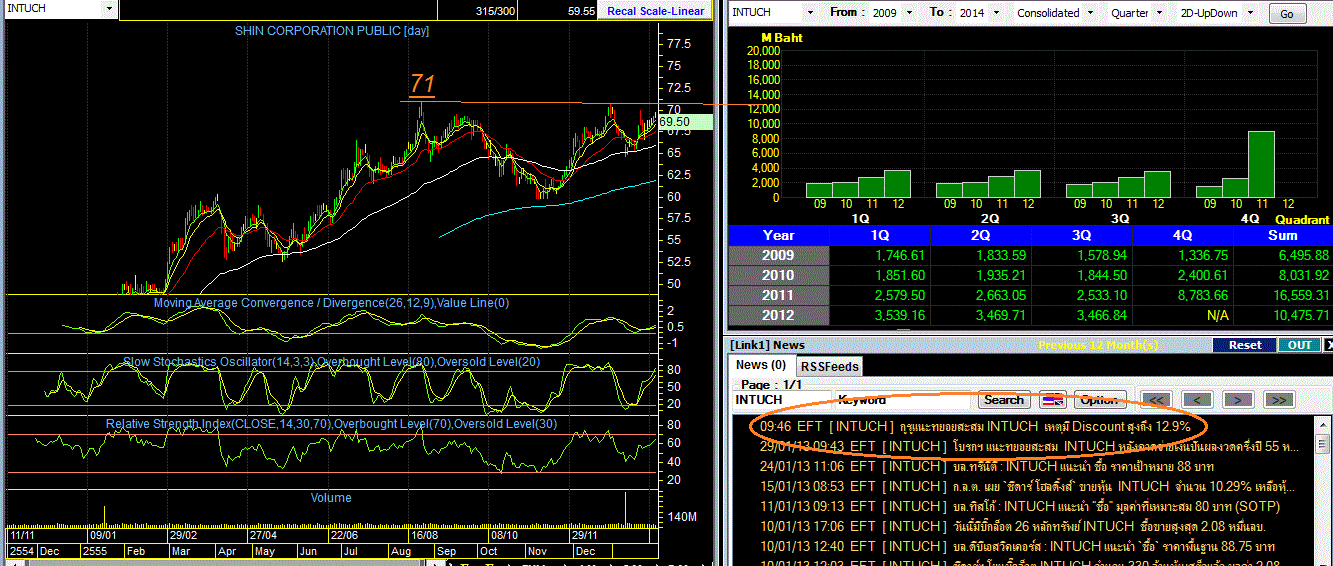Image resolution: width=1333 pixels, height=566 pixels.
Task: Open the INTUCH symbol dropdown in financials panel
Action: tap(808, 13)
